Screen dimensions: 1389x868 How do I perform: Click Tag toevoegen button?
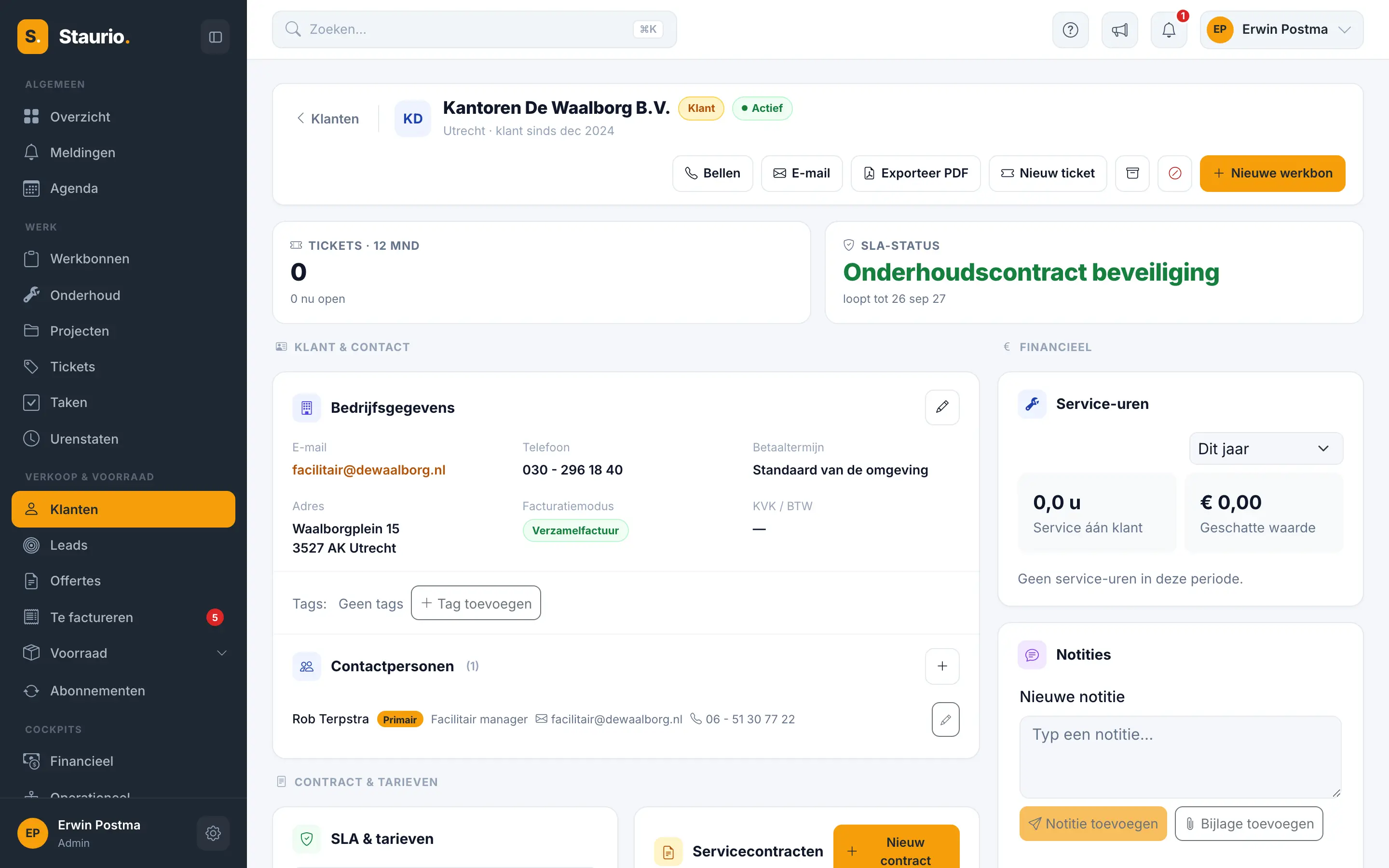tap(476, 603)
